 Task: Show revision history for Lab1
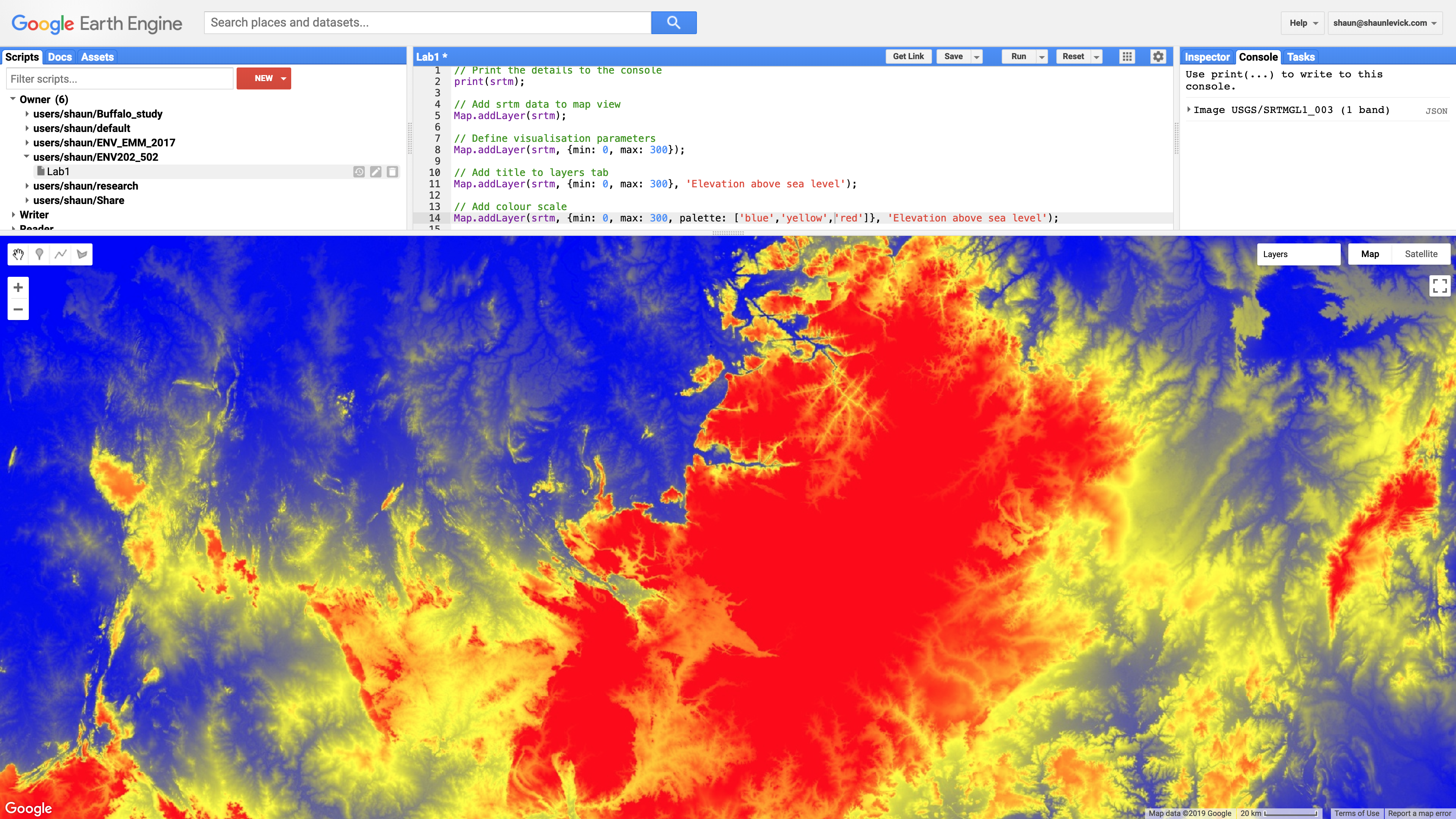(359, 172)
